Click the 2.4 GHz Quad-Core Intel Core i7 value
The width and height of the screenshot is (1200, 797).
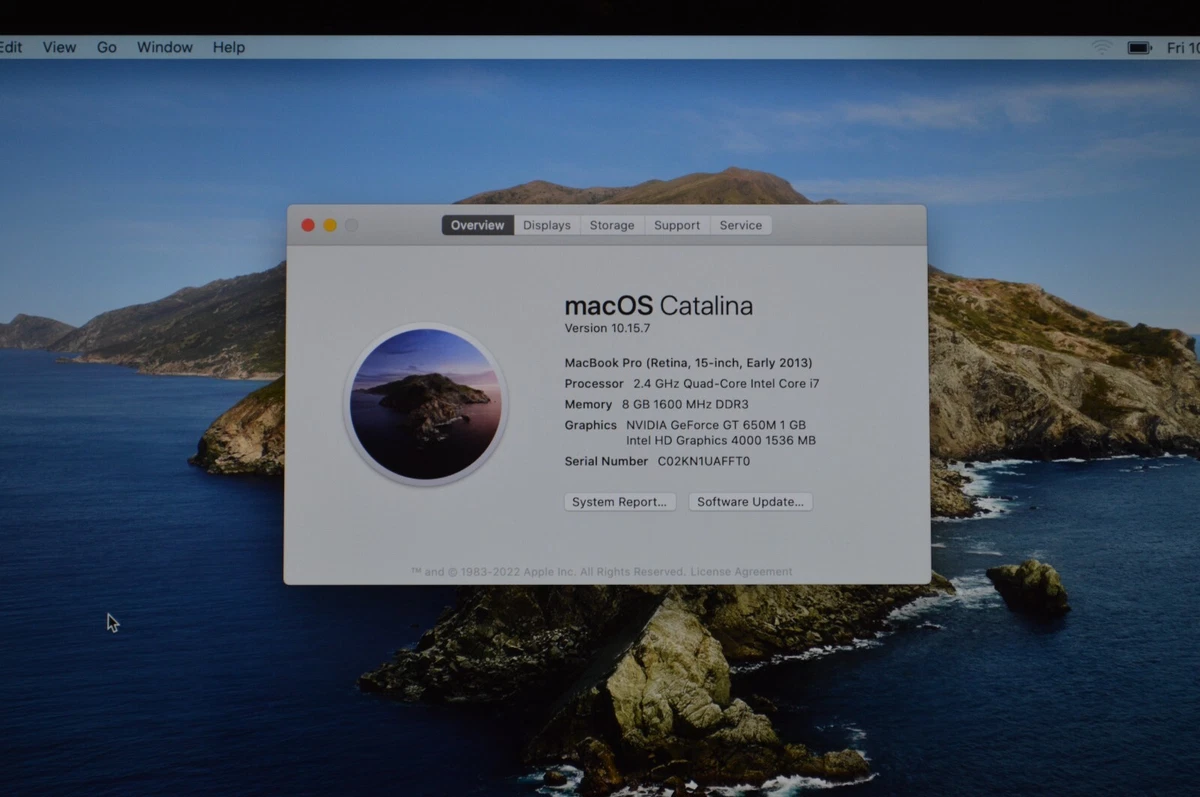726,384
